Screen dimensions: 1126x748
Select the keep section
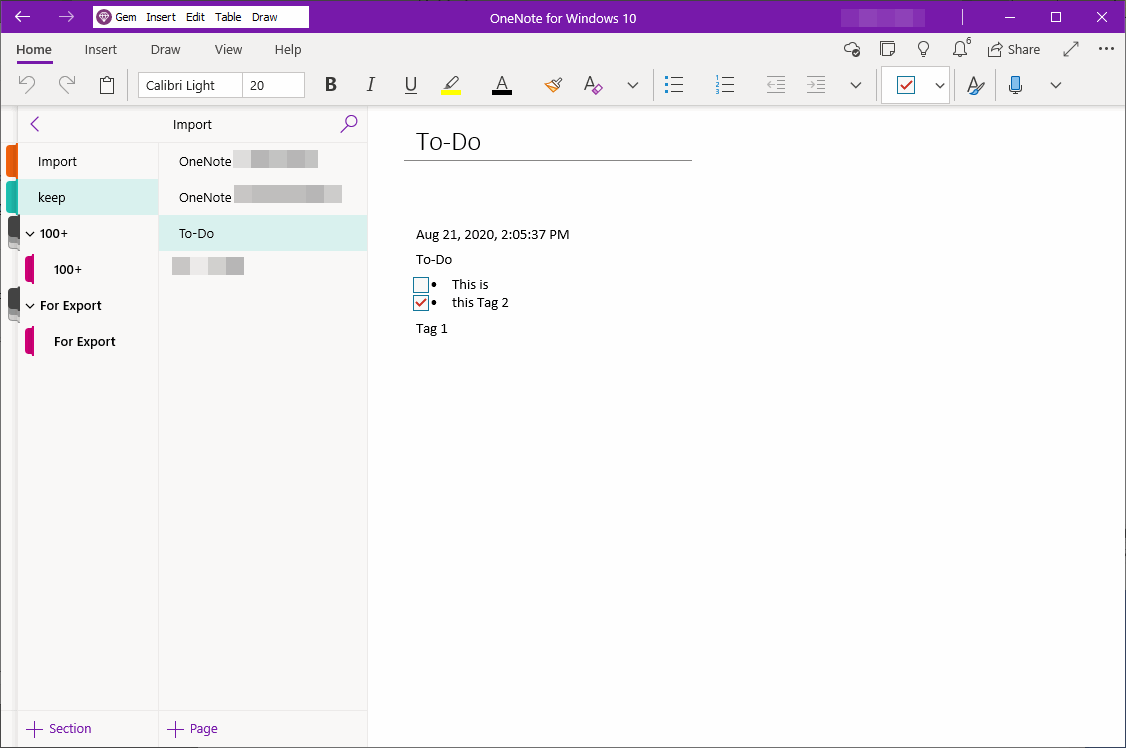[88, 197]
